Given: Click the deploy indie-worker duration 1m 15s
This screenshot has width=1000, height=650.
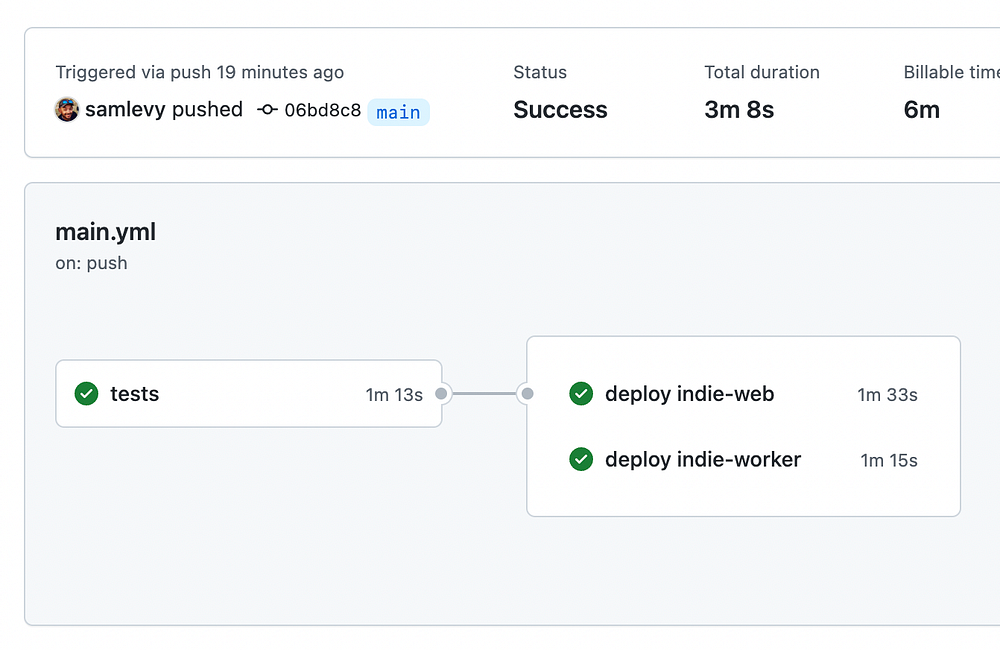Looking at the screenshot, I should point(889,461).
